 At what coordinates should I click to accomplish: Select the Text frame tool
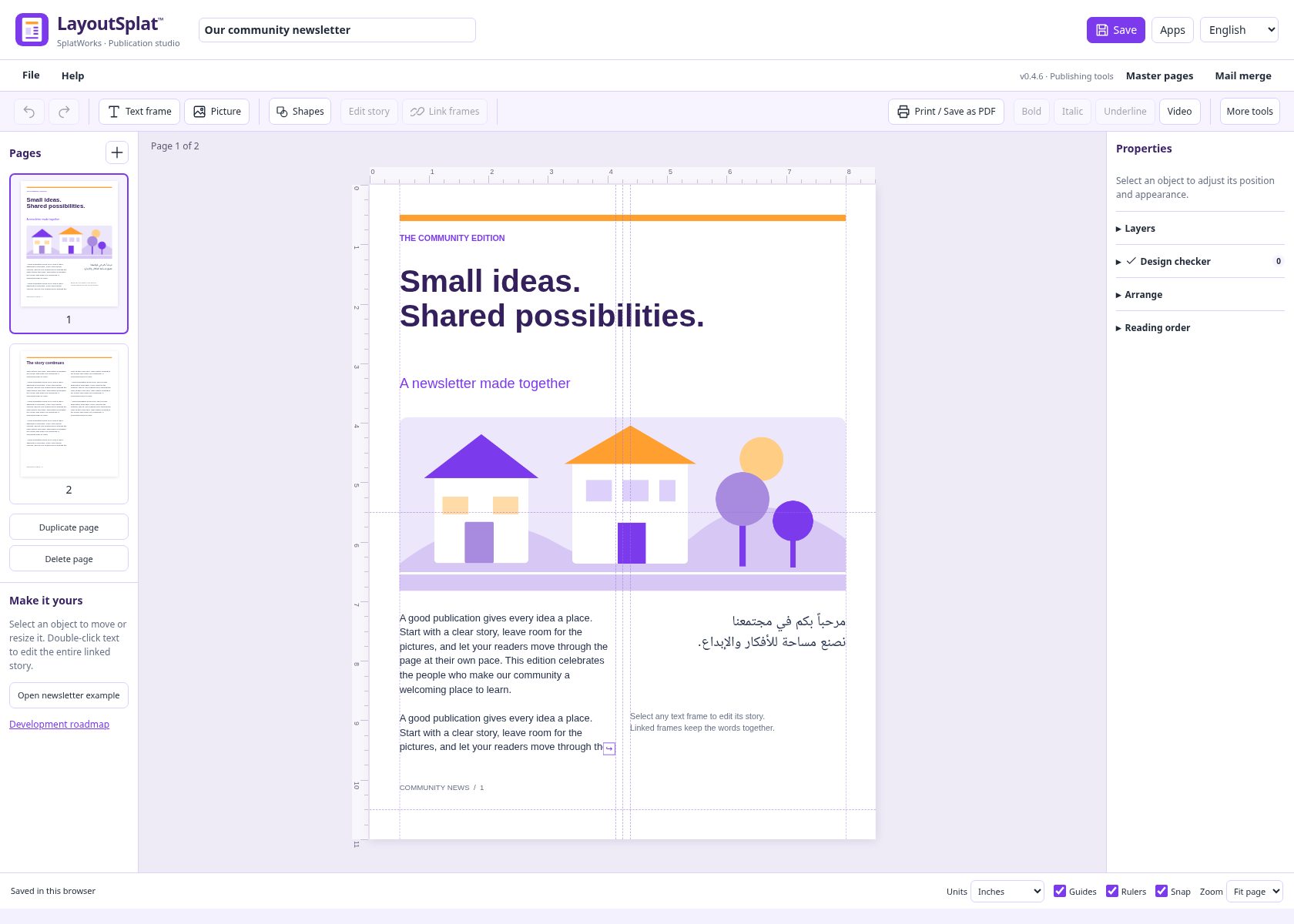pos(139,112)
